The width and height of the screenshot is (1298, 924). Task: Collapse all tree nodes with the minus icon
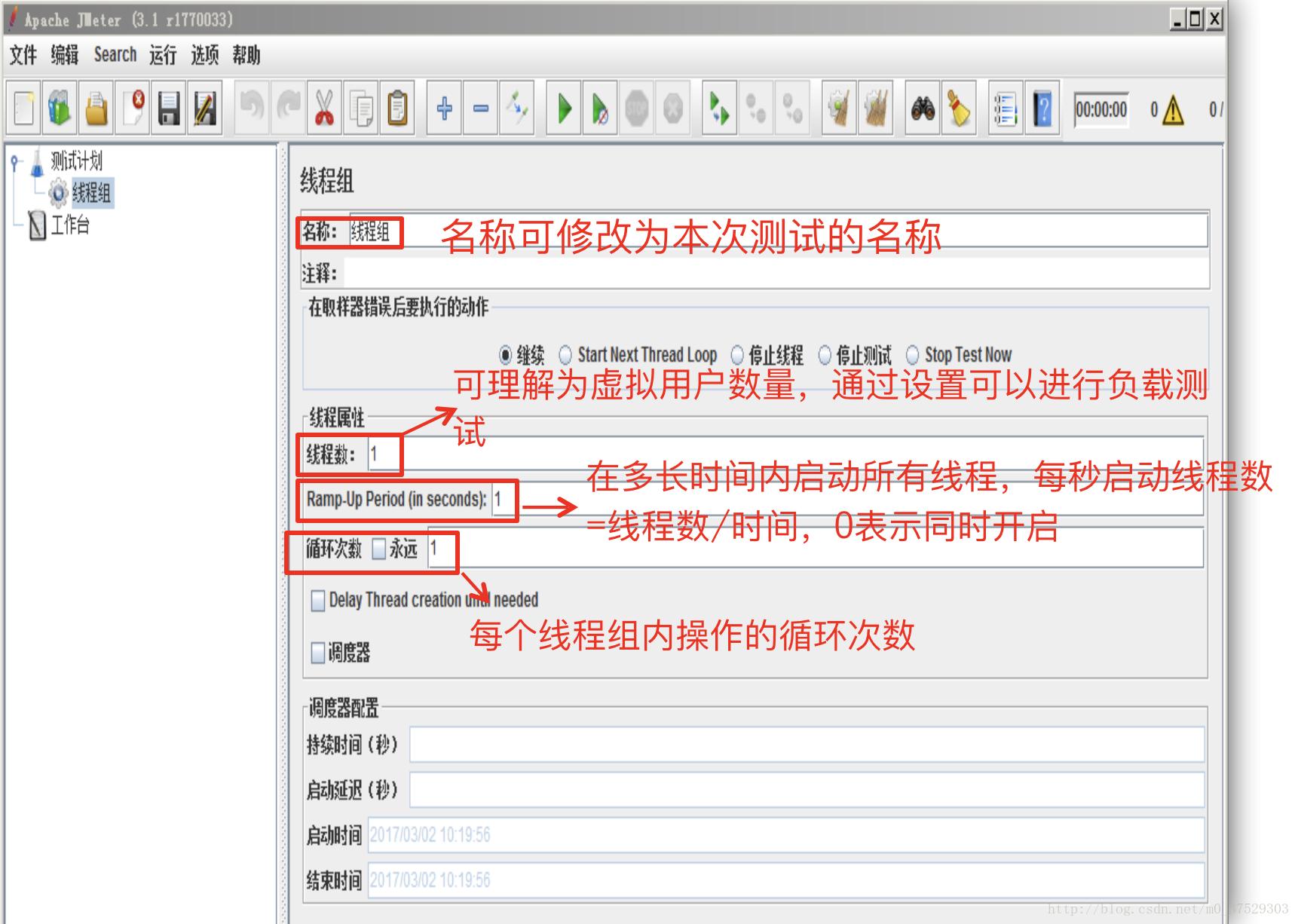pos(481,109)
